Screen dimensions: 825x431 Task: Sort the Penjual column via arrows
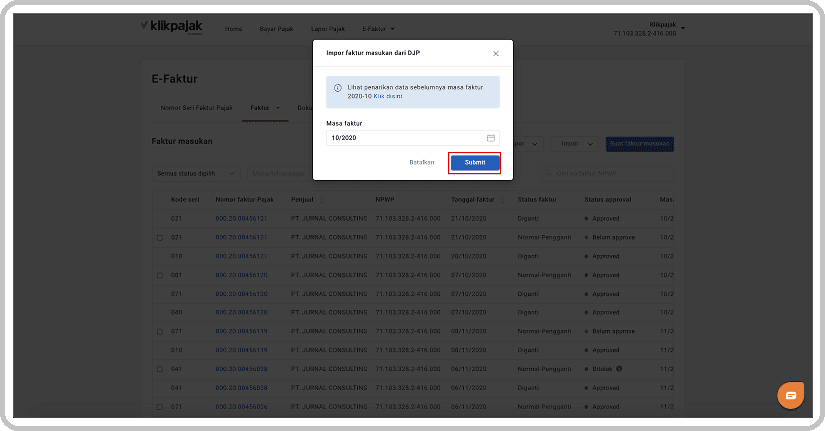click(x=321, y=200)
